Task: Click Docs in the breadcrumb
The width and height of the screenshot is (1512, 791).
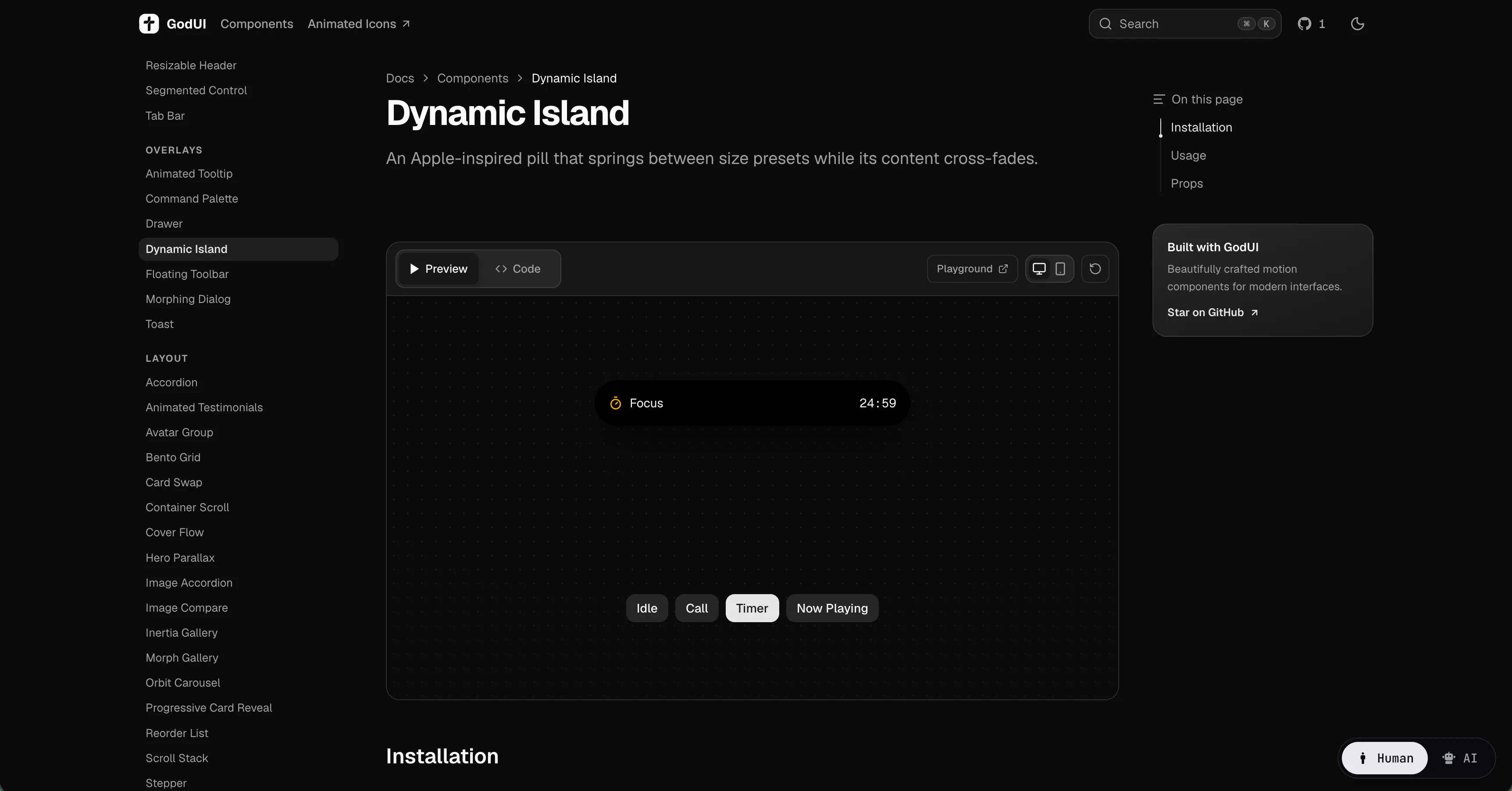Action: tap(400, 78)
